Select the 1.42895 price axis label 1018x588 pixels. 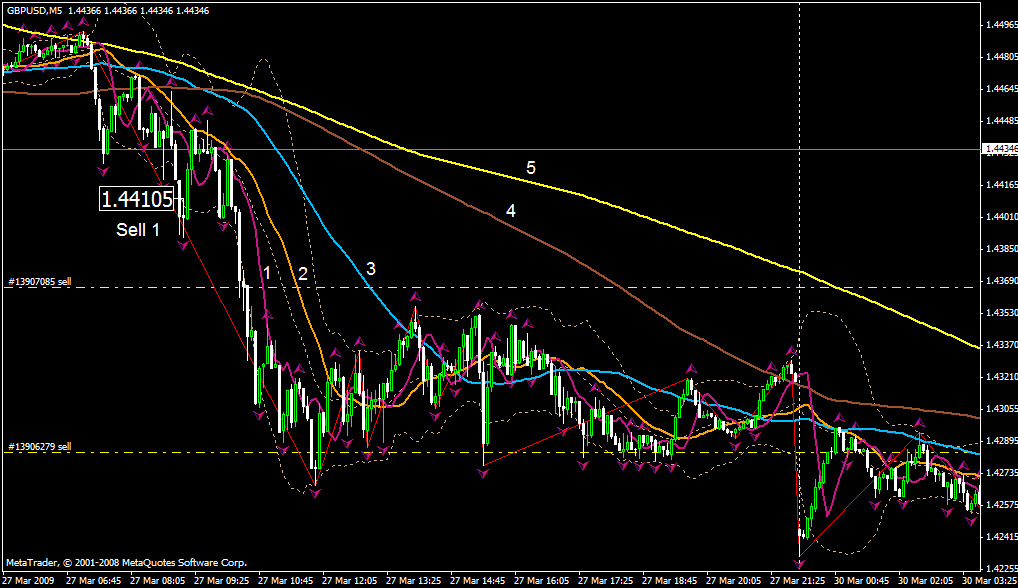coord(1000,441)
